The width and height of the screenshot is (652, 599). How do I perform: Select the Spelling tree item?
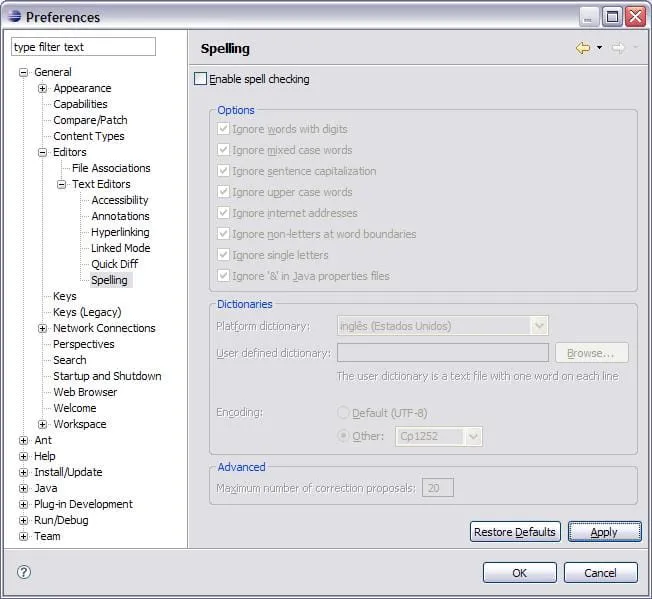click(x=109, y=280)
